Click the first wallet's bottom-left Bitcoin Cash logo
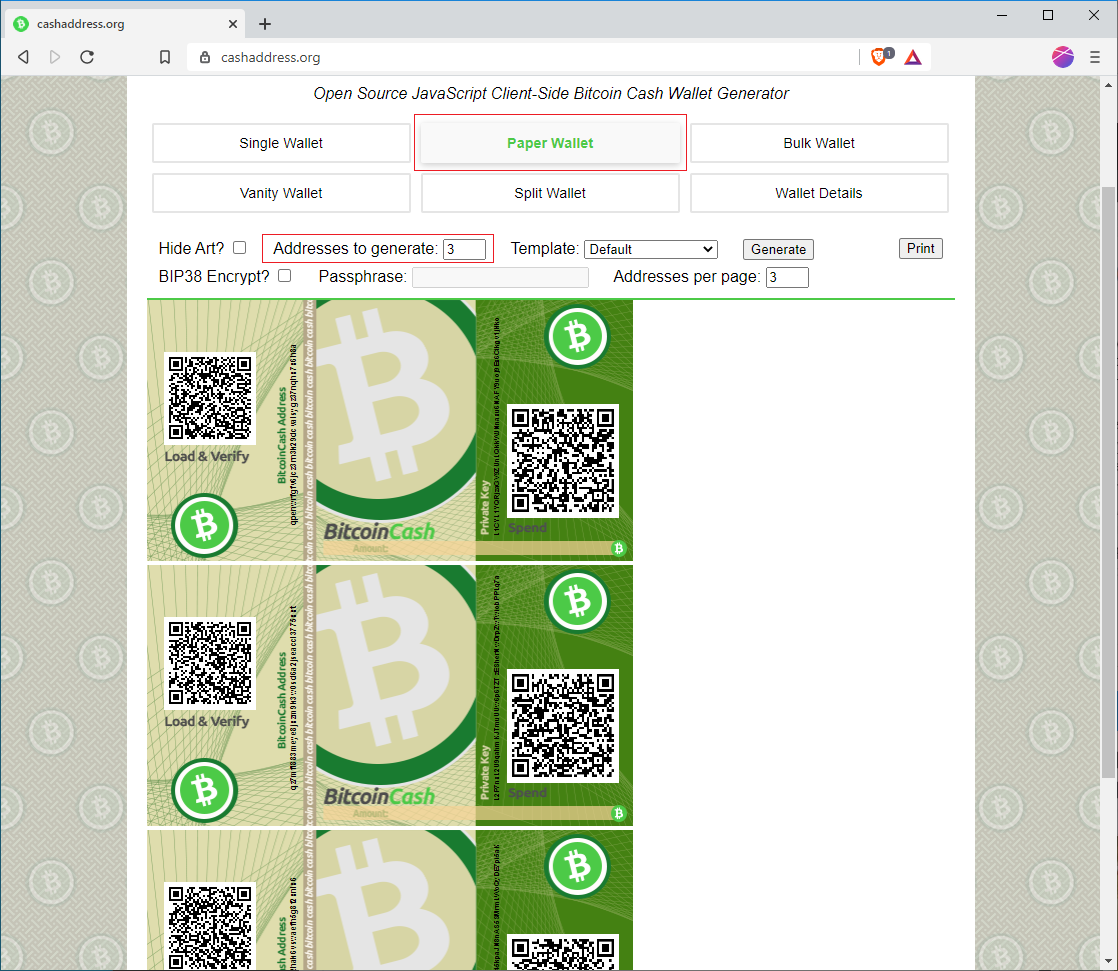This screenshot has height=971, width=1118. point(205,525)
